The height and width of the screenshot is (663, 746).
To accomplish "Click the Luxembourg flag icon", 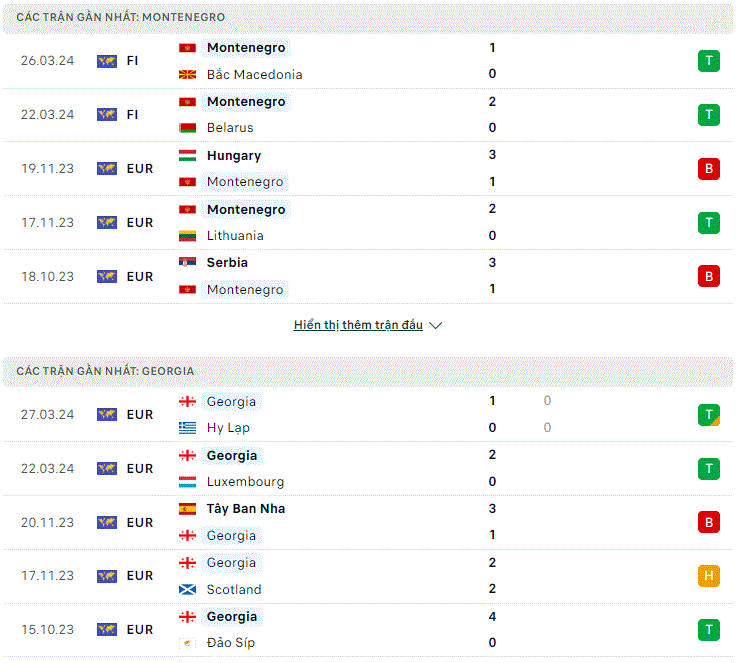I will pos(187,482).
